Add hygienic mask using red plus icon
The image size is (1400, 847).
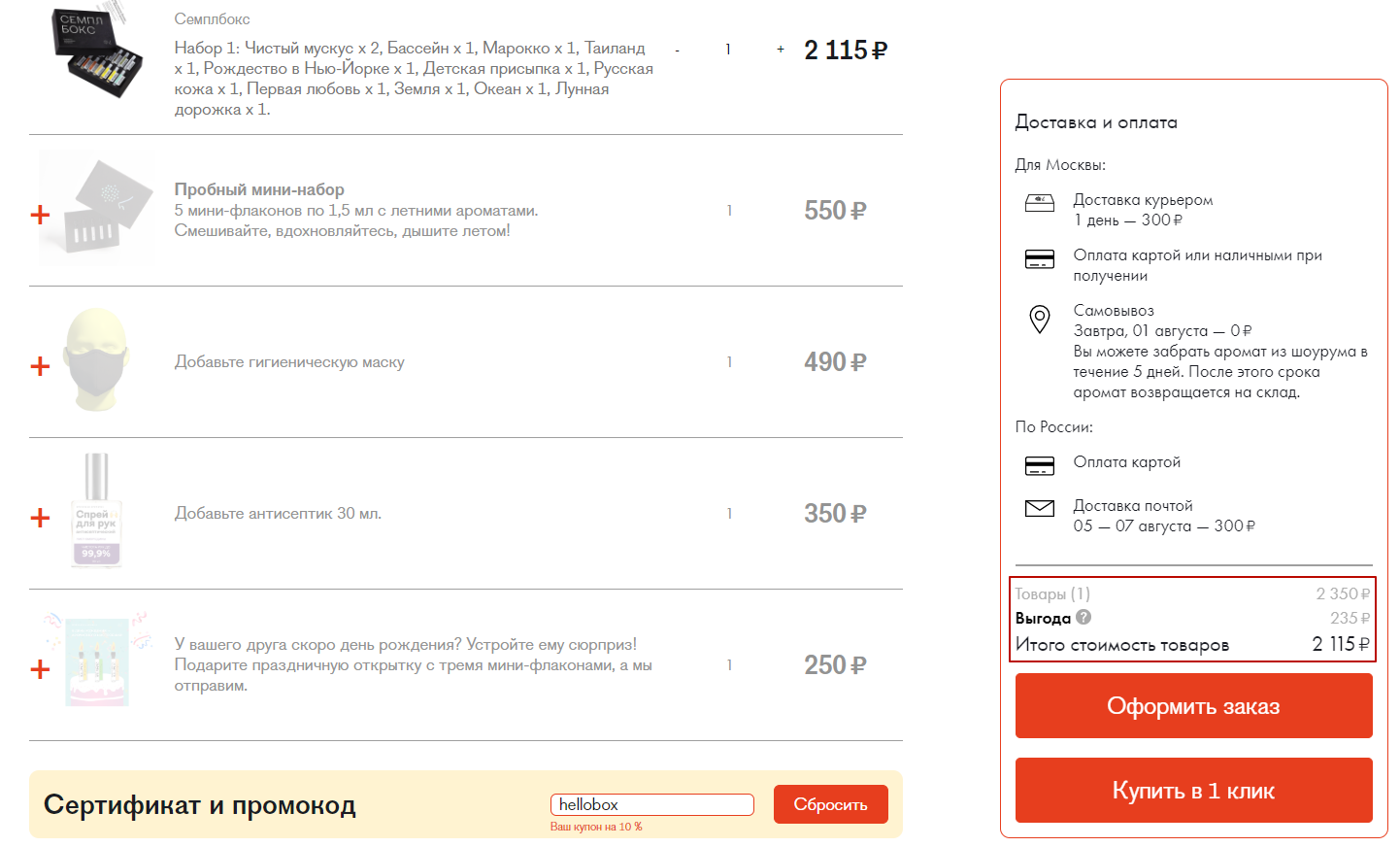[40, 366]
